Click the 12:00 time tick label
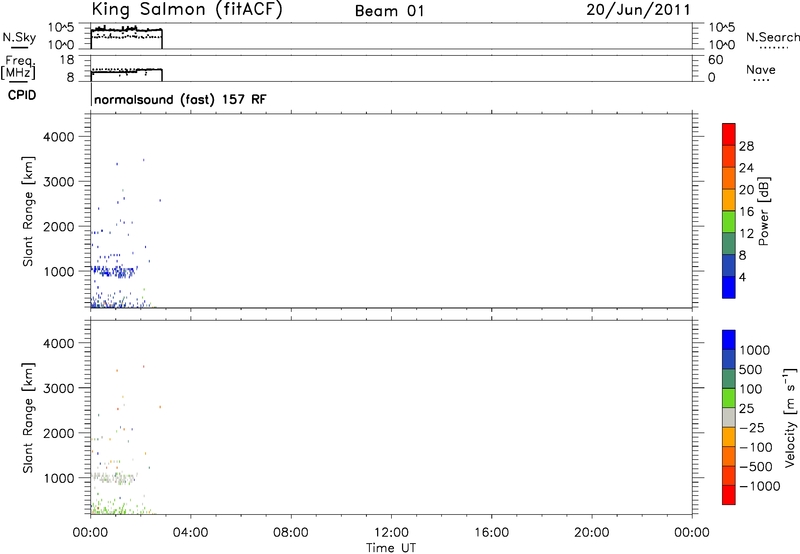This screenshot has width=800, height=554. [391, 533]
